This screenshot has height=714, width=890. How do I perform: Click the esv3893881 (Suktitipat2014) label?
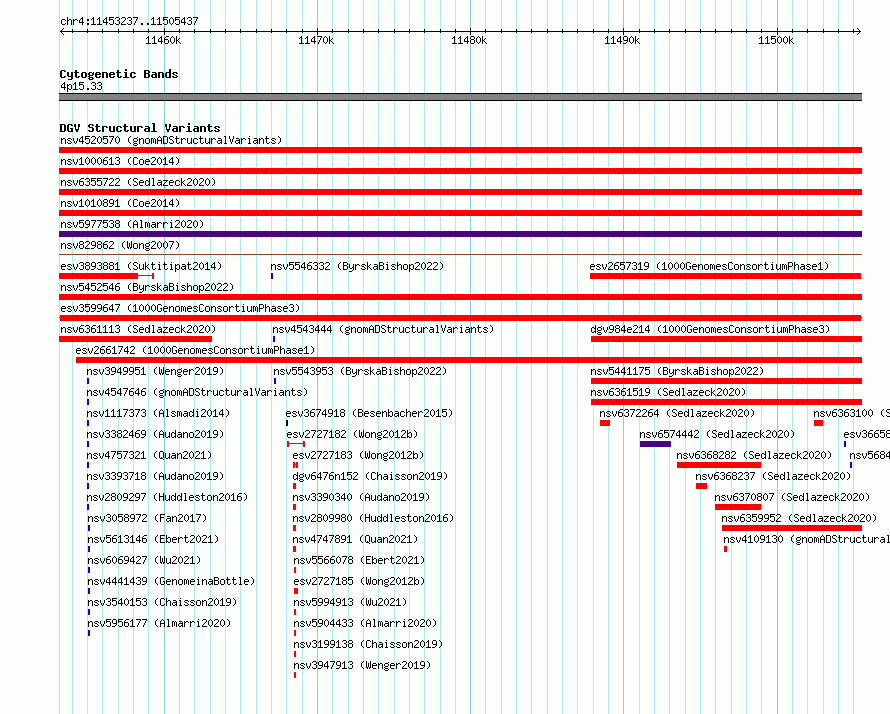click(141, 266)
